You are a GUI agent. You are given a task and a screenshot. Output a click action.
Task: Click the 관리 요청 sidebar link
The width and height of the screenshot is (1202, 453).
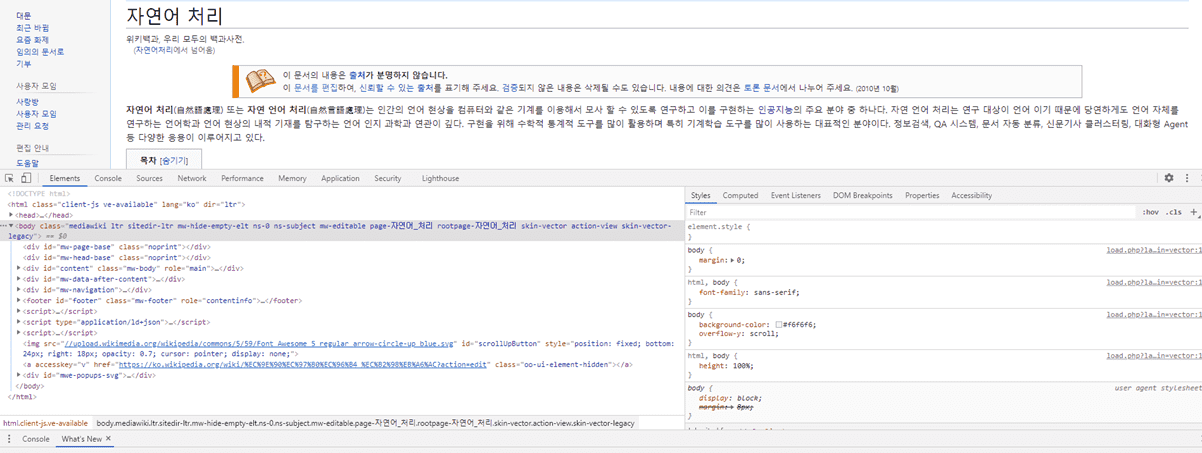point(32,126)
